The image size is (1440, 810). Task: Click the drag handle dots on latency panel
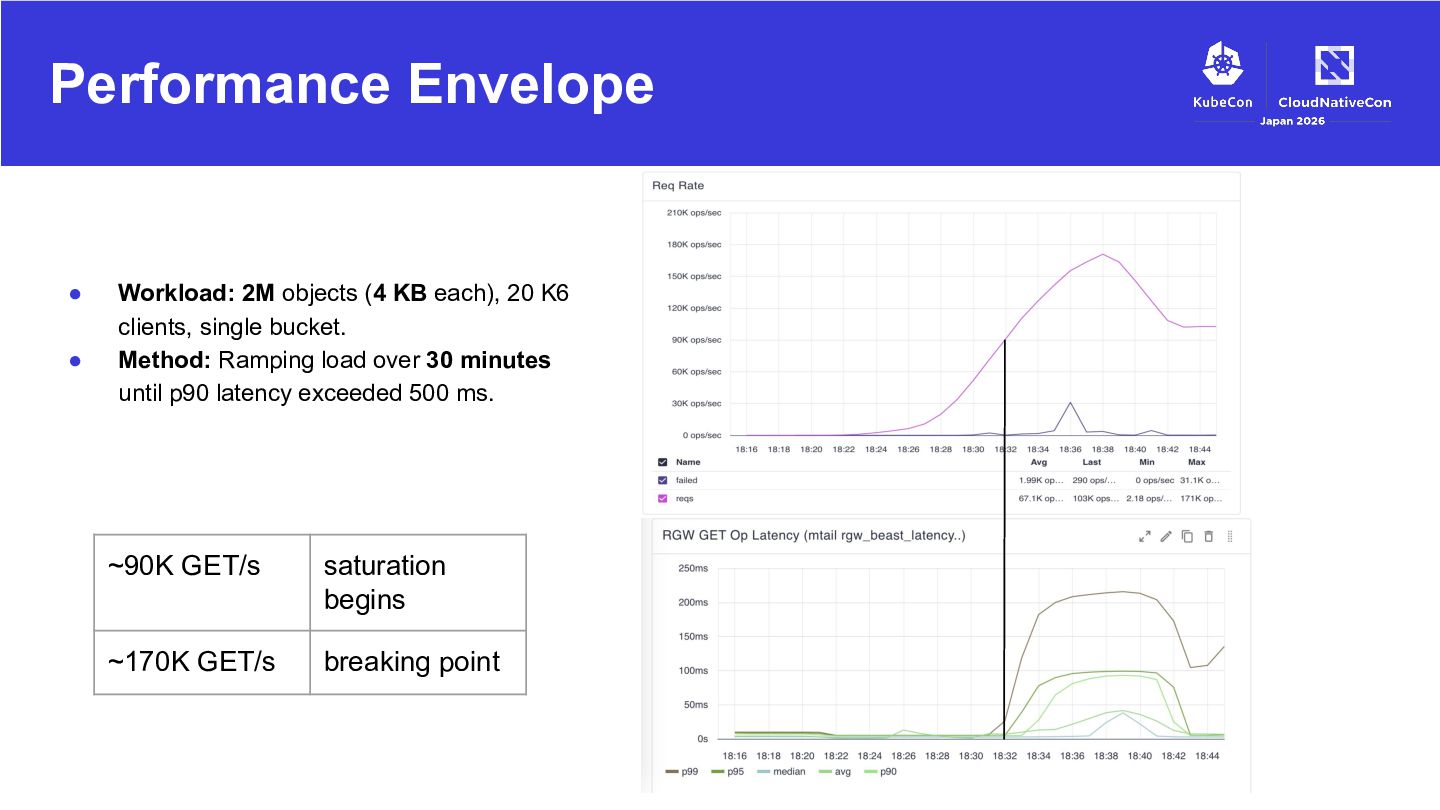1230,537
